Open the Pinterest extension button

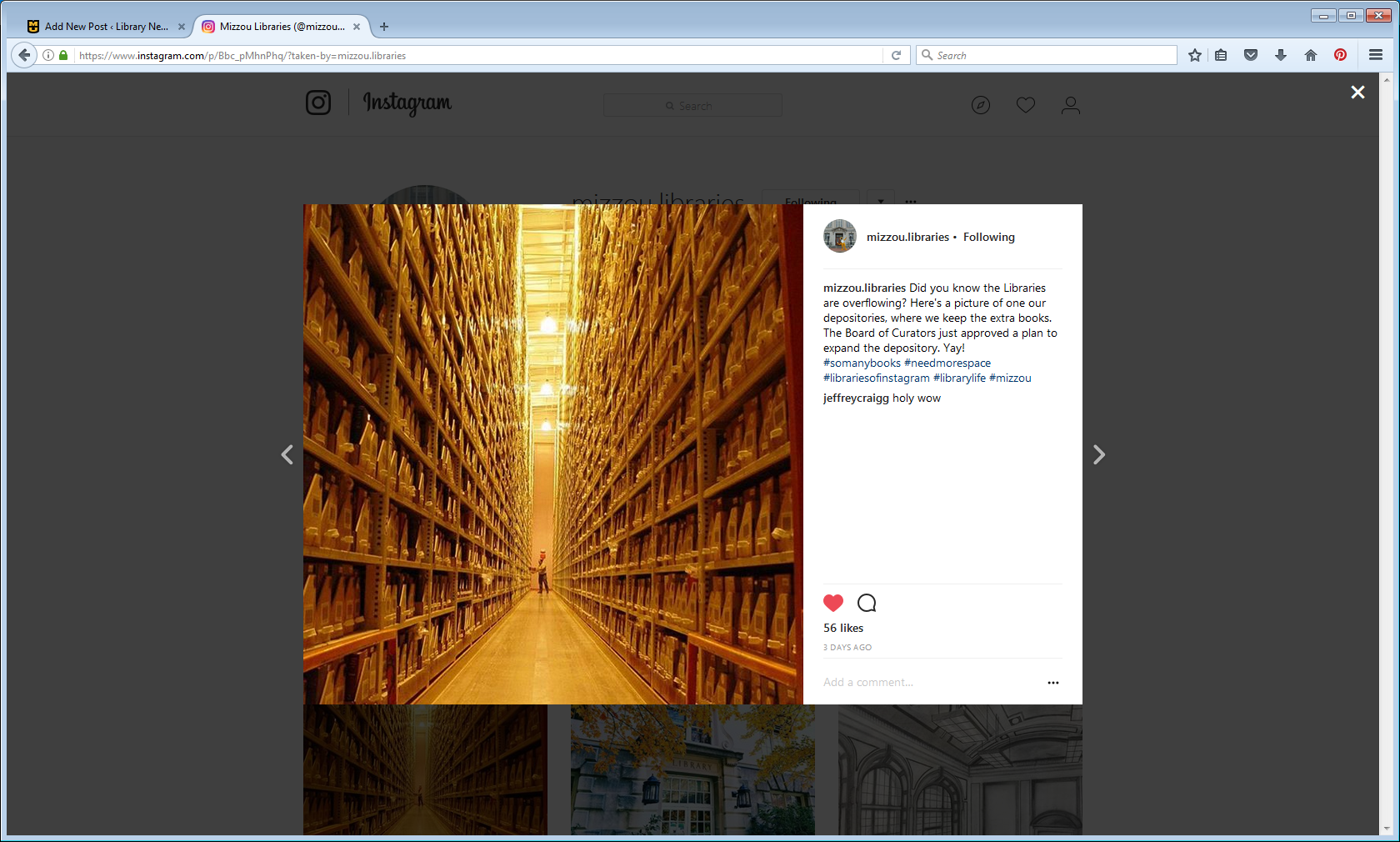[1340, 55]
